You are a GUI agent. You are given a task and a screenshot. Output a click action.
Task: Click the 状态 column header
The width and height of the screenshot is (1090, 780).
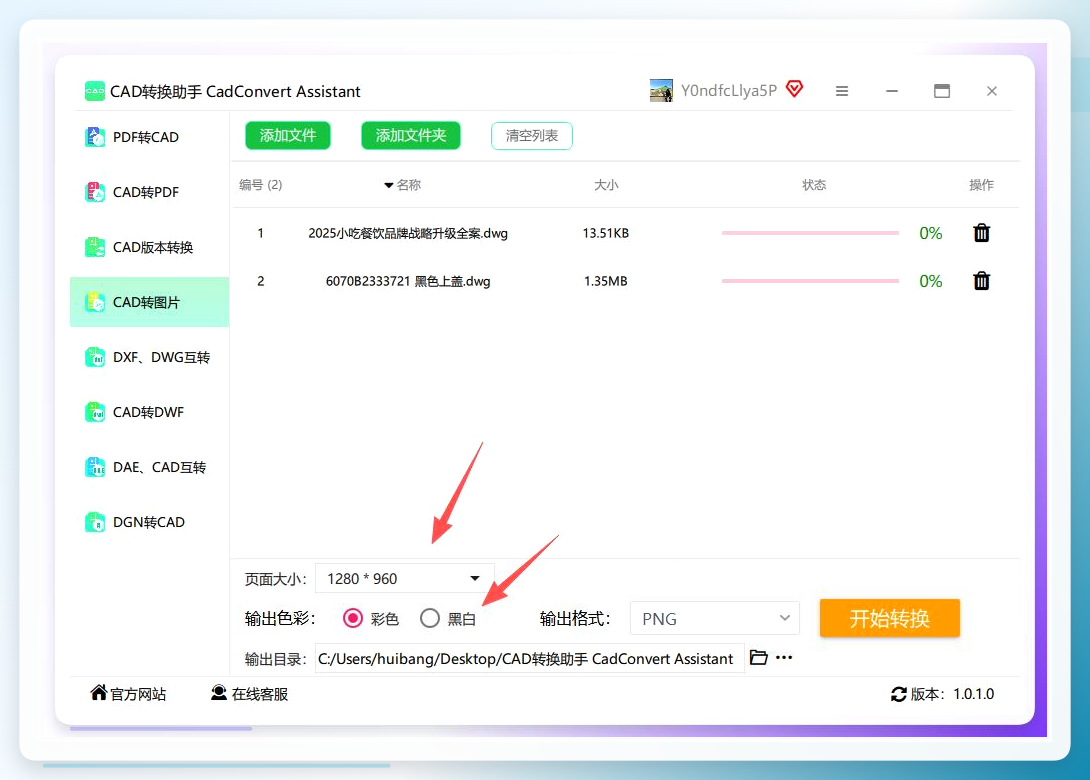814,185
